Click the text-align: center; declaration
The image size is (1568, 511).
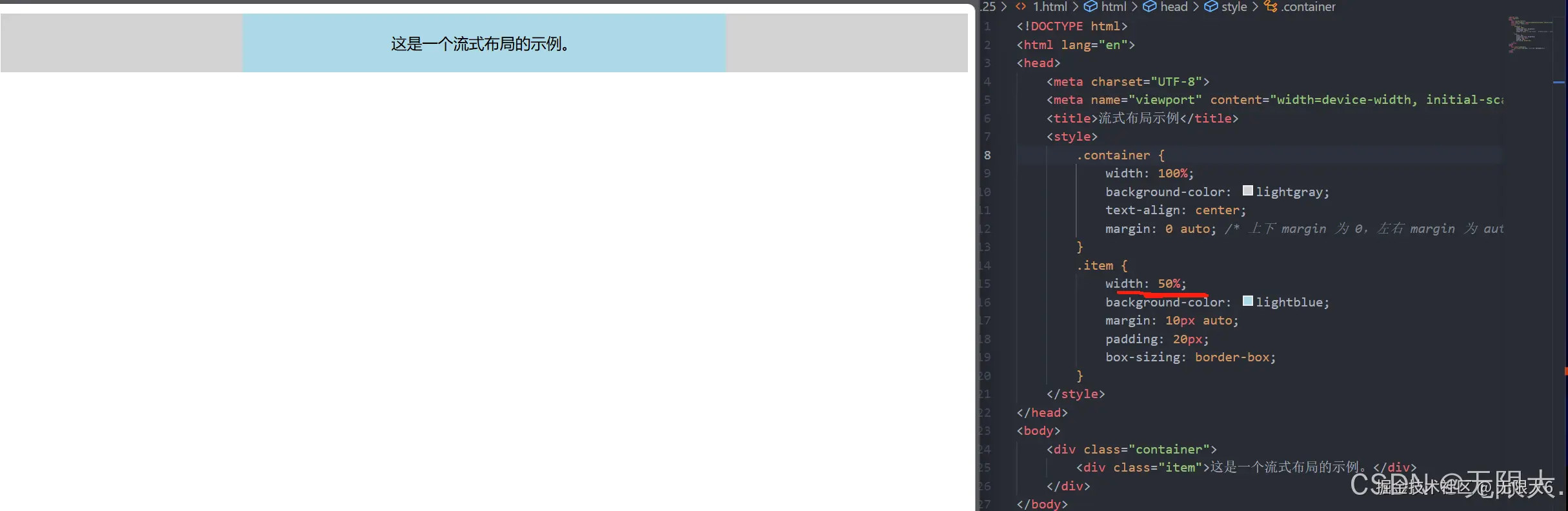point(1176,210)
